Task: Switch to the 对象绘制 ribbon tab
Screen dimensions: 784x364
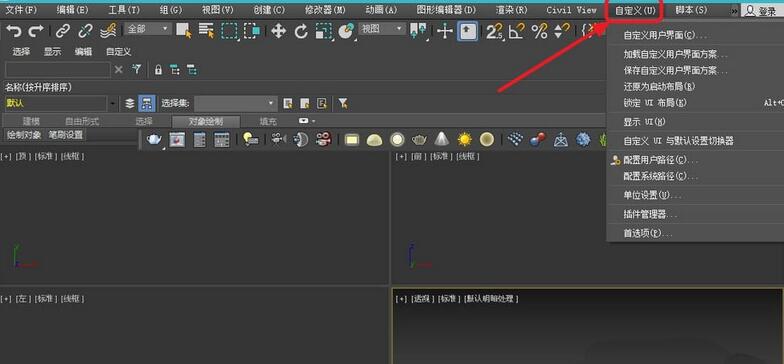Action: (x=206, y=122)
